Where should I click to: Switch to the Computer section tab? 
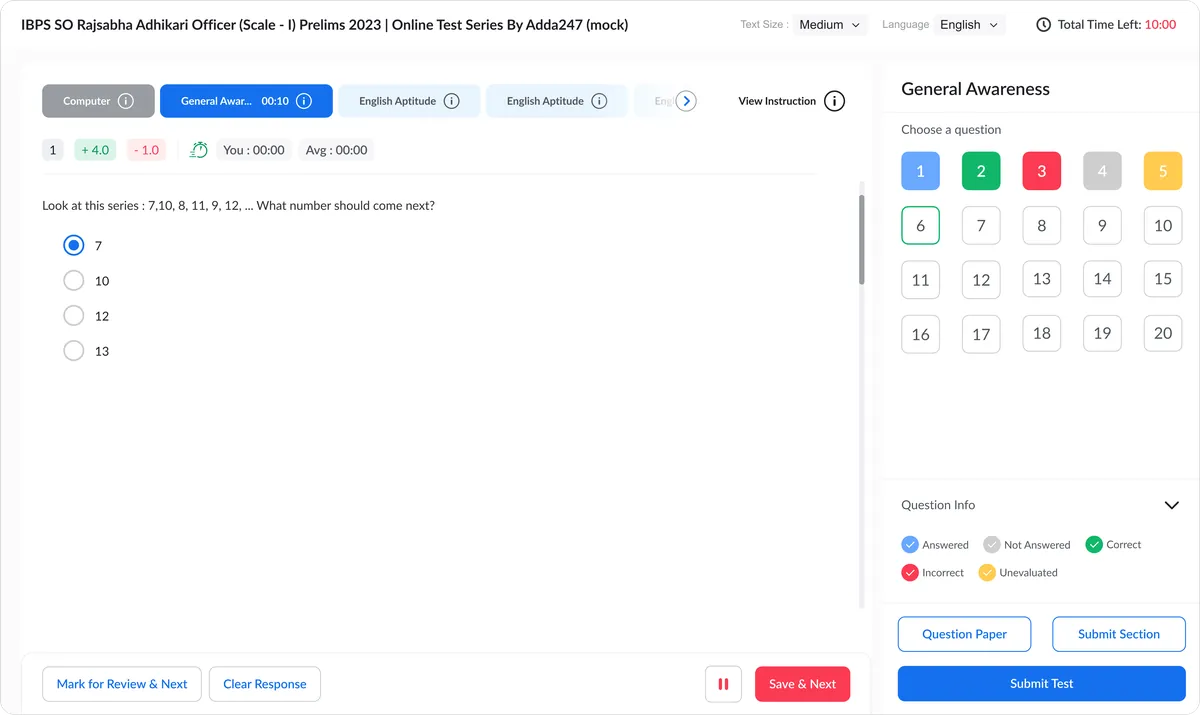coord(98,101)
